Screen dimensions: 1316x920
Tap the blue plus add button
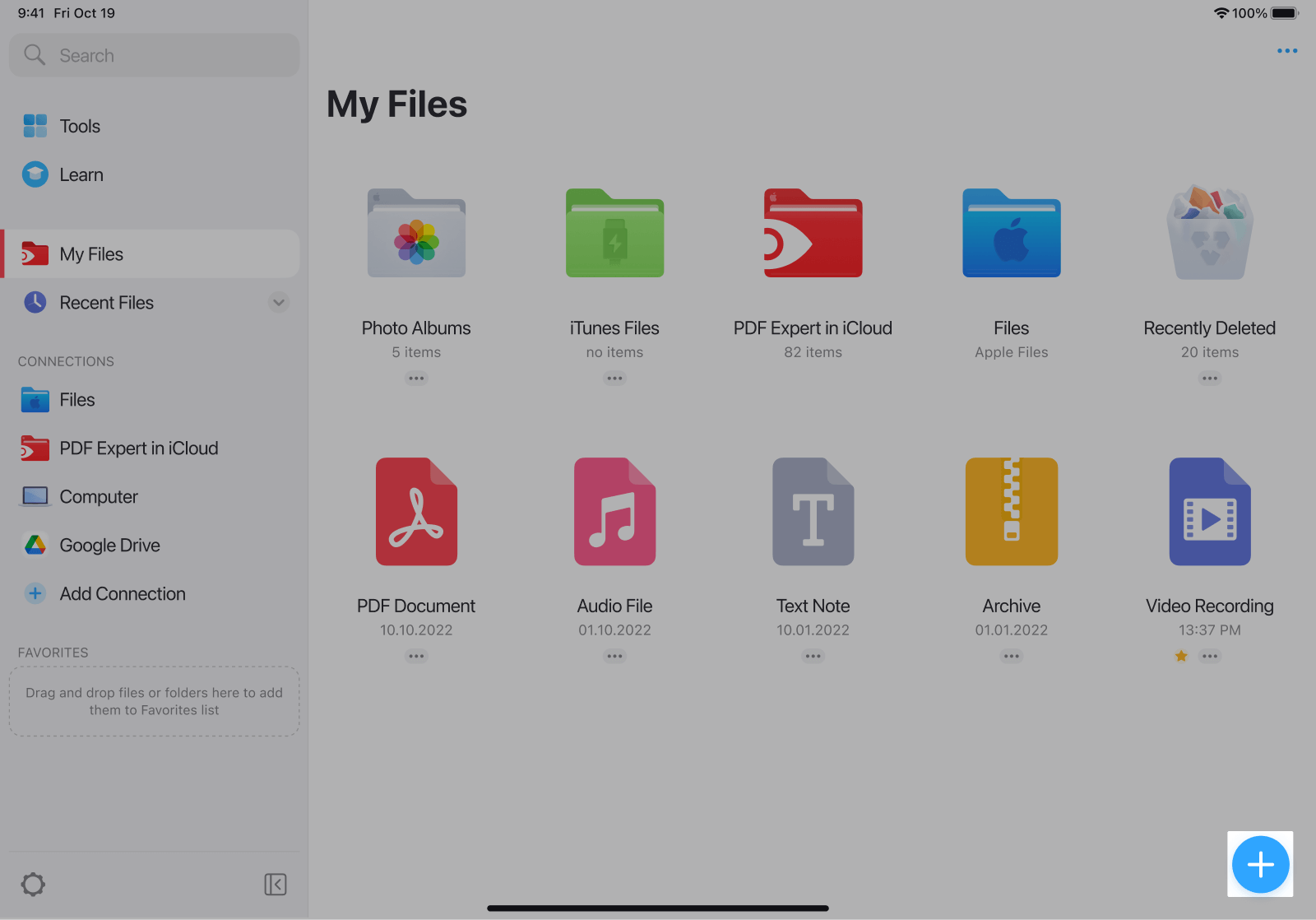[1260, 864]
